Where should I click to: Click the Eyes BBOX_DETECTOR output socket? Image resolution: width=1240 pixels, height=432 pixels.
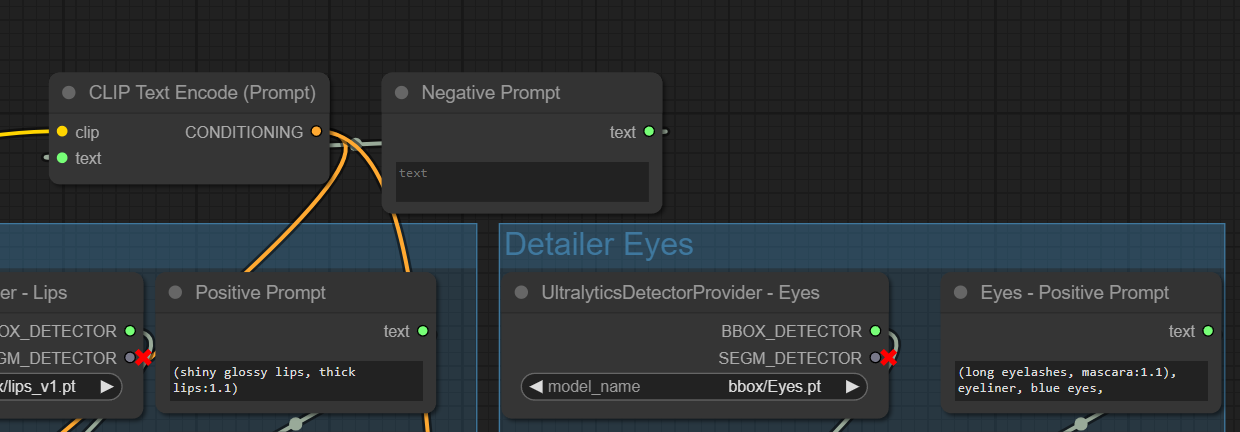876,331
